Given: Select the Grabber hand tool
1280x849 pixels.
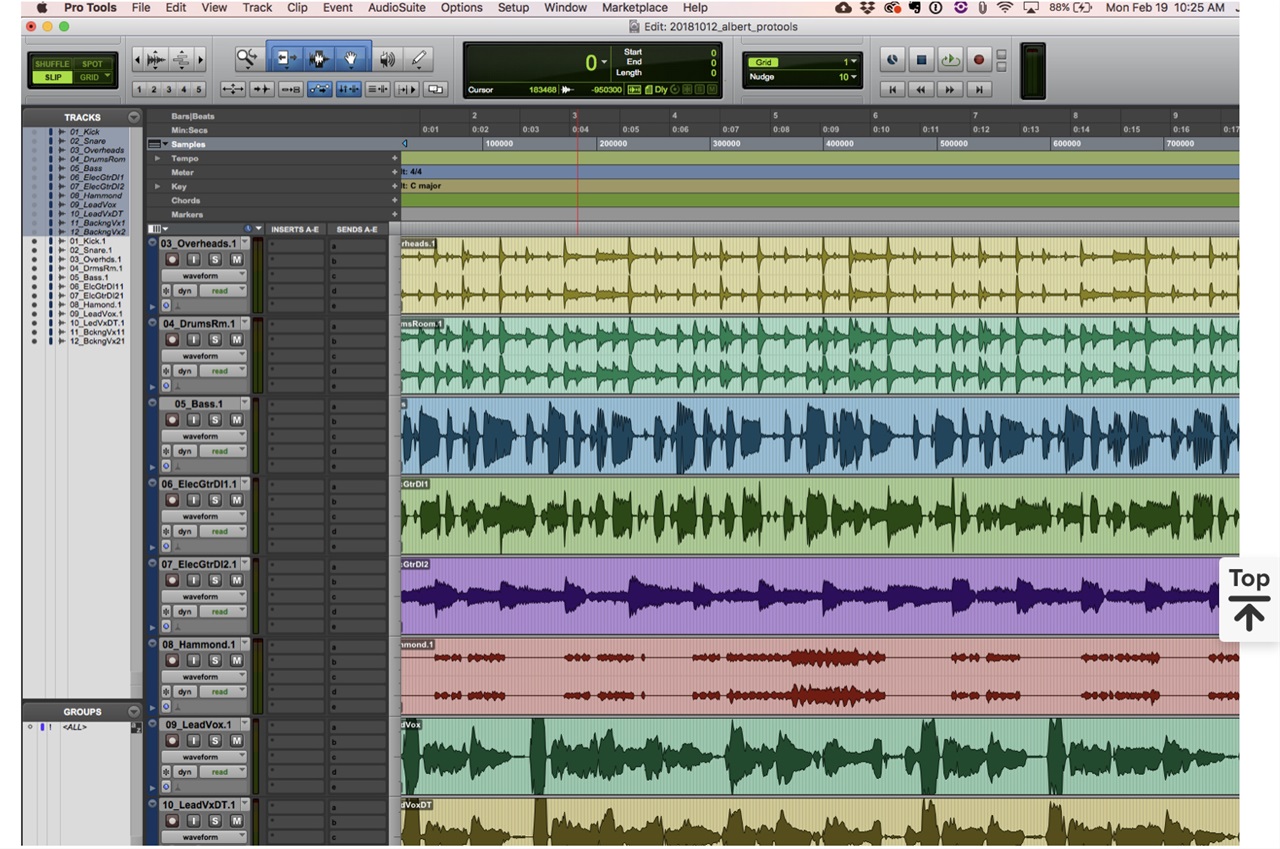Looking at the screenshot, I should (351, 59).
